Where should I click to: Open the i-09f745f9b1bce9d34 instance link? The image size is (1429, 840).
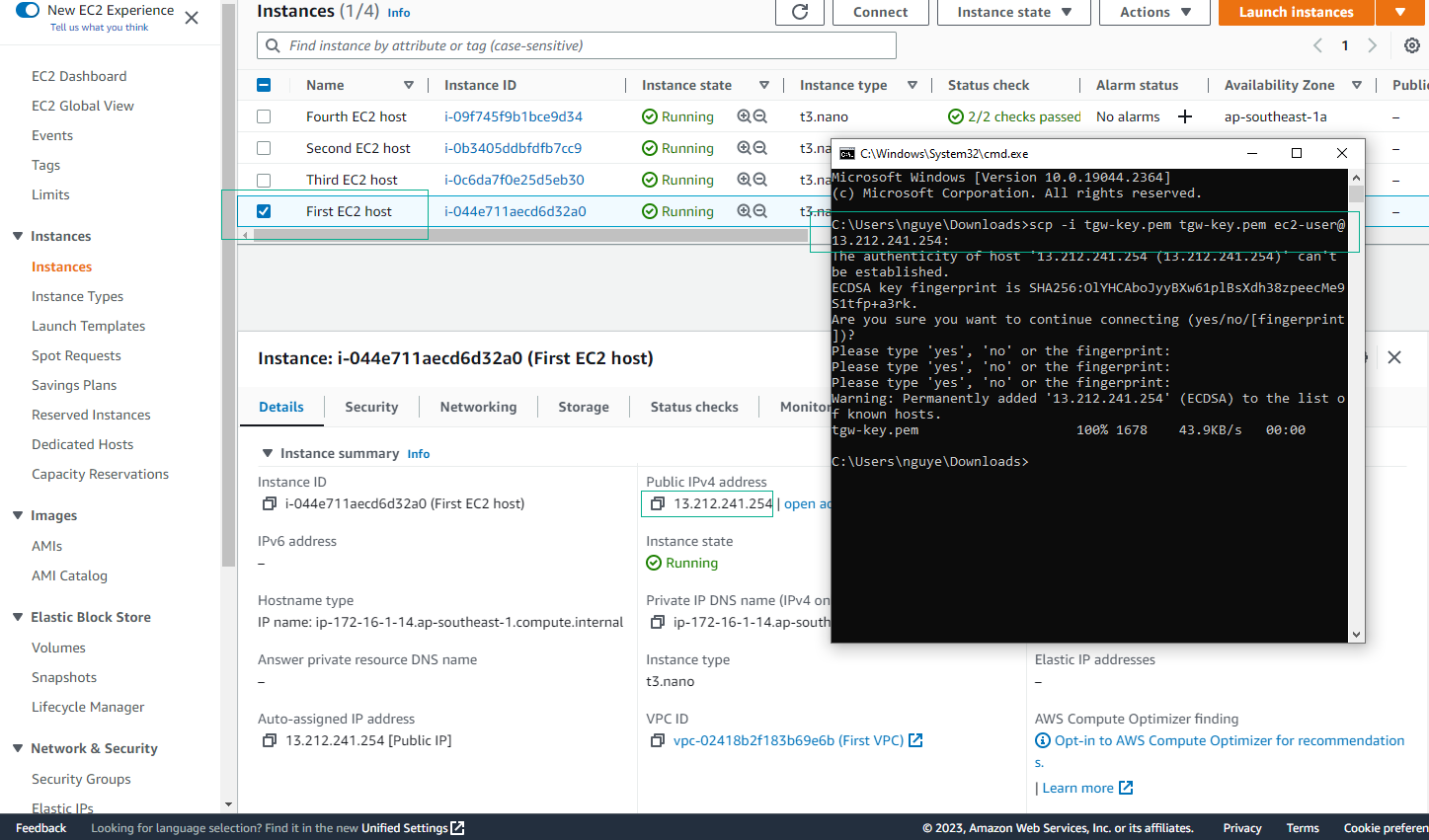click(513, 116)
